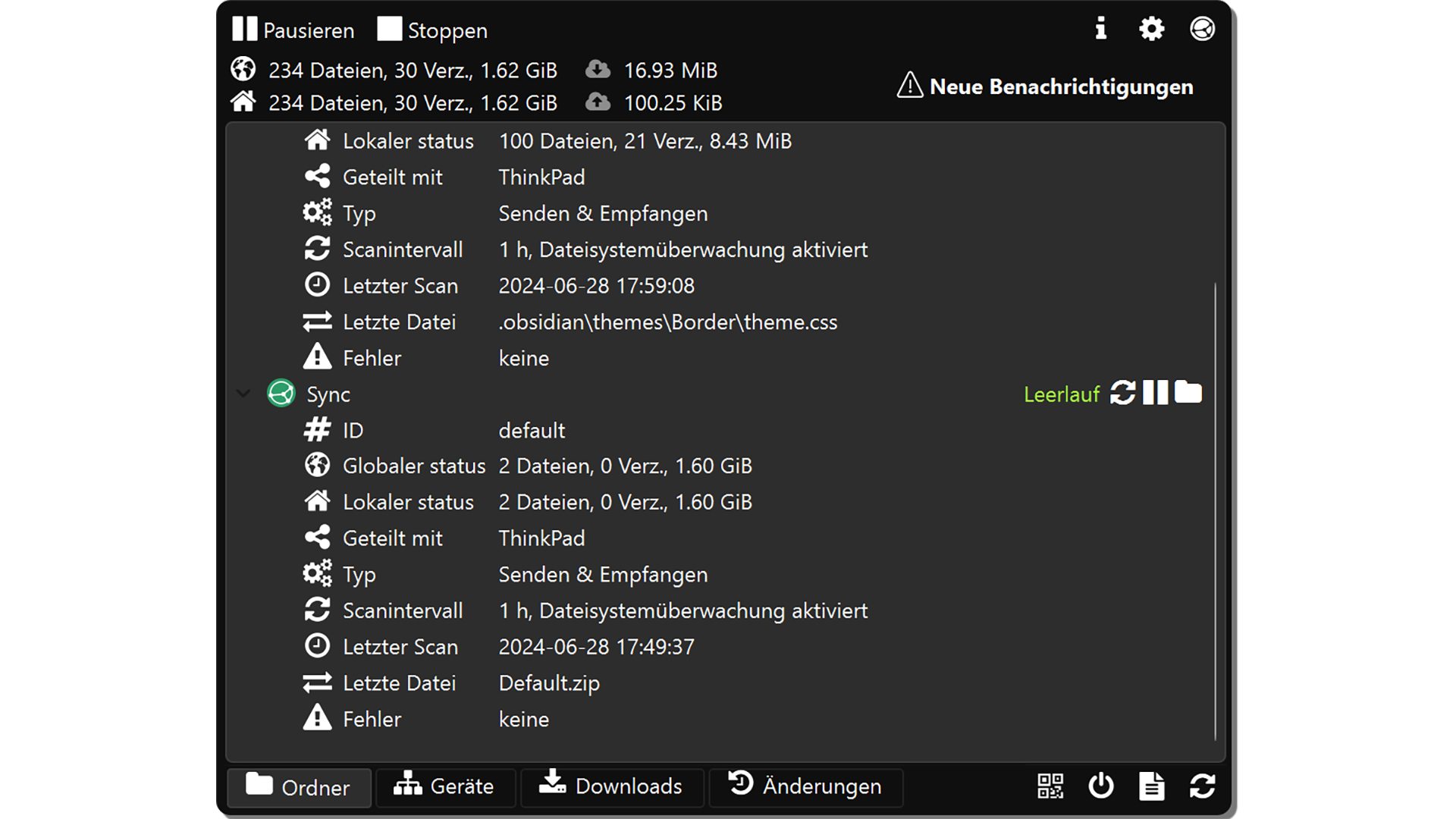Open Sync folder in file browser
The height and width of the screenshot is (819, 1456).
click(x=1188, y=393)
